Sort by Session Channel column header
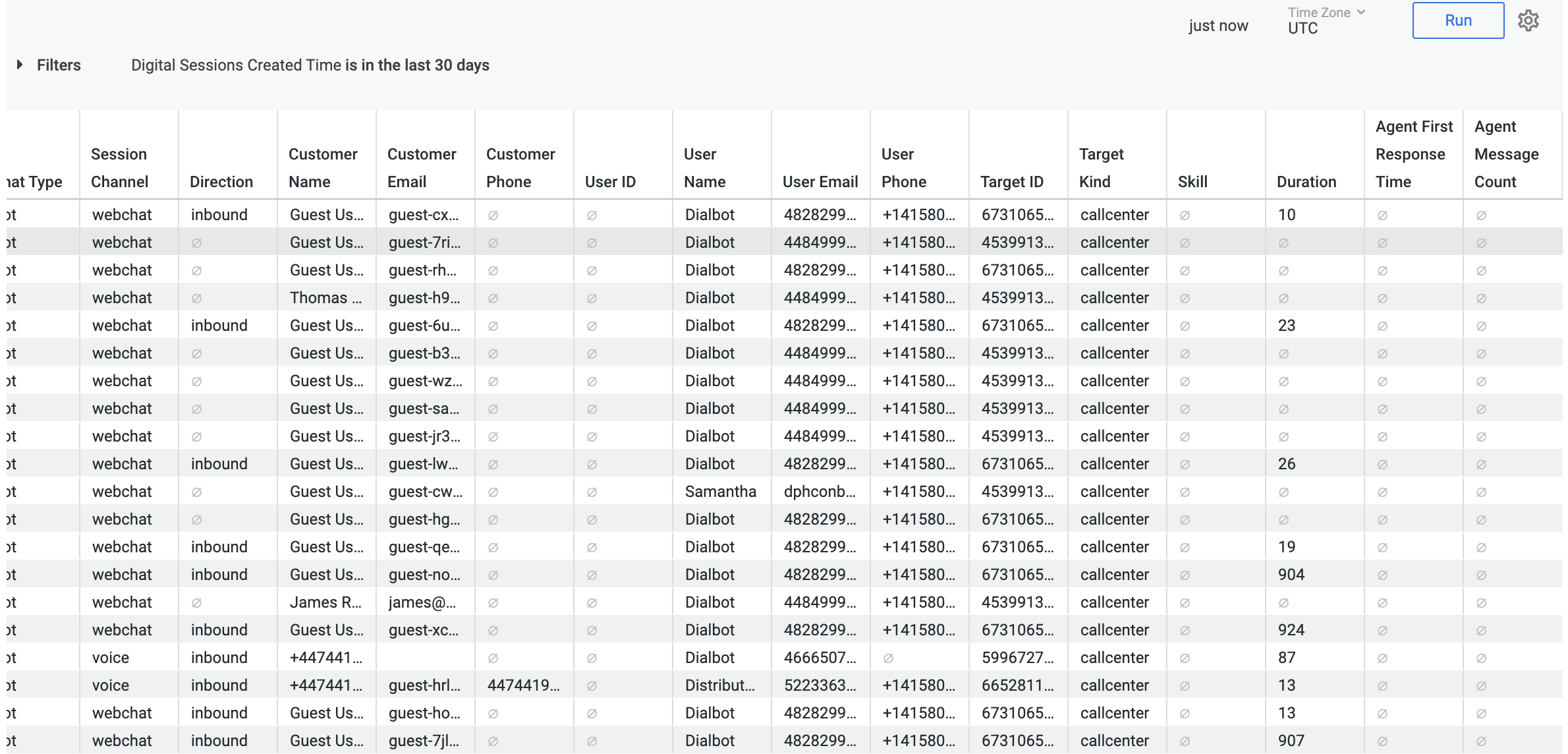The height and width of the screenshot is (754, 1568). coord(119,167)
